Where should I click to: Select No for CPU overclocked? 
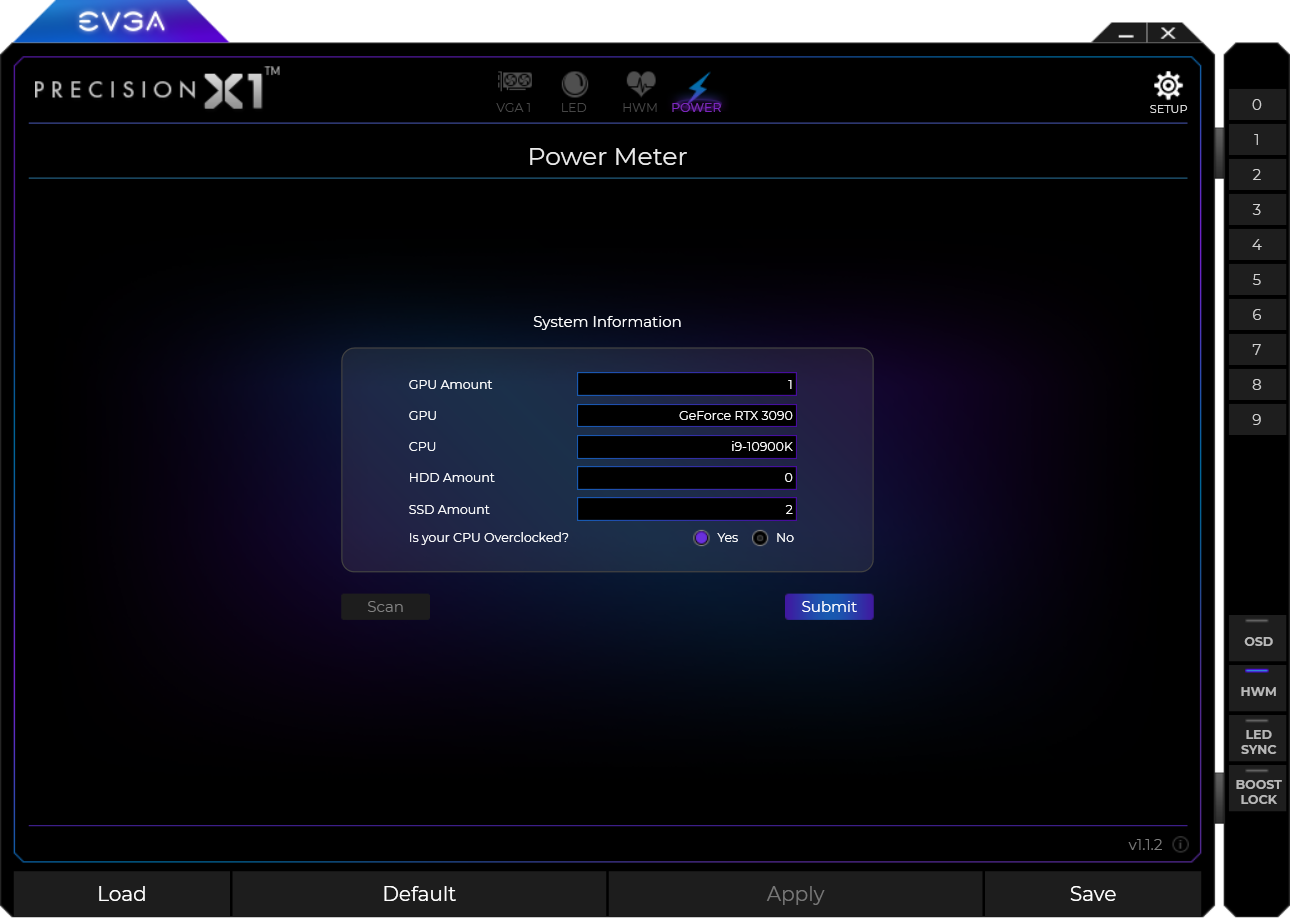[x=760, y=538]
